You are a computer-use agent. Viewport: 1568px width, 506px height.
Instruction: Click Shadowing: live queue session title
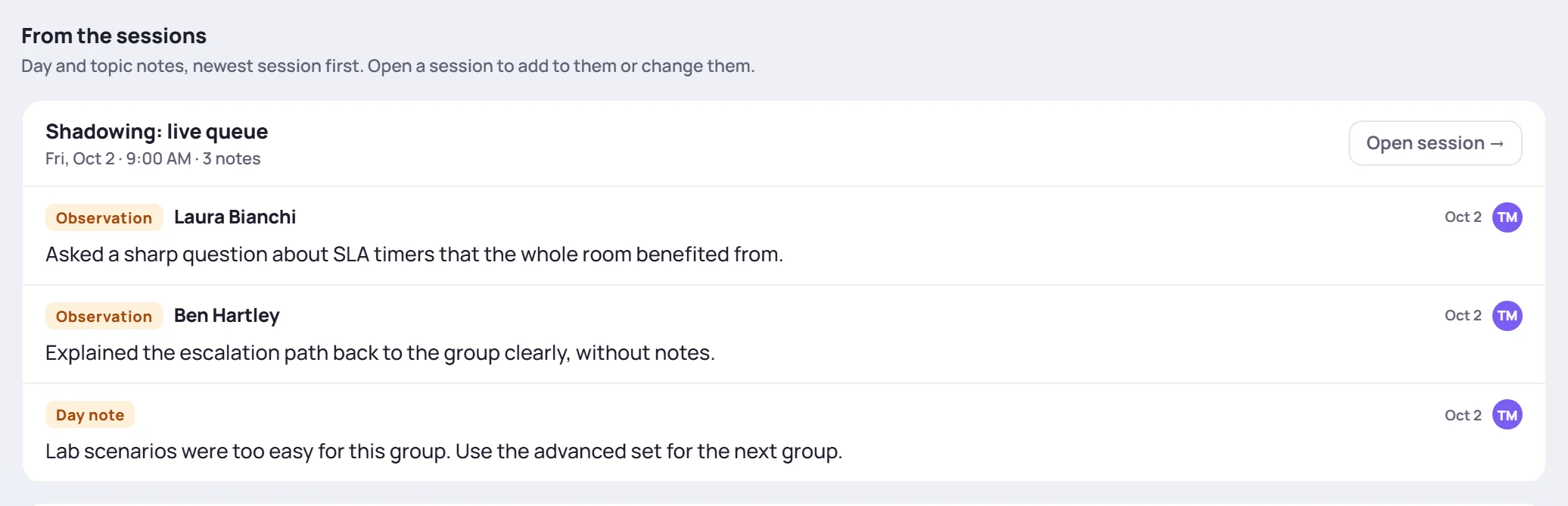pyautogui.click(x=157, y=132)
